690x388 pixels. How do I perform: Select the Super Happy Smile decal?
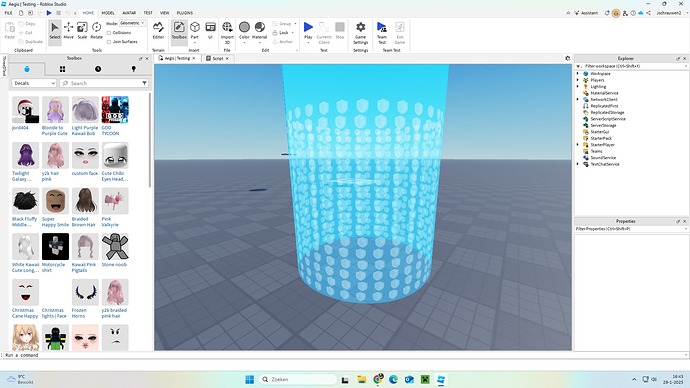point(55,201)
